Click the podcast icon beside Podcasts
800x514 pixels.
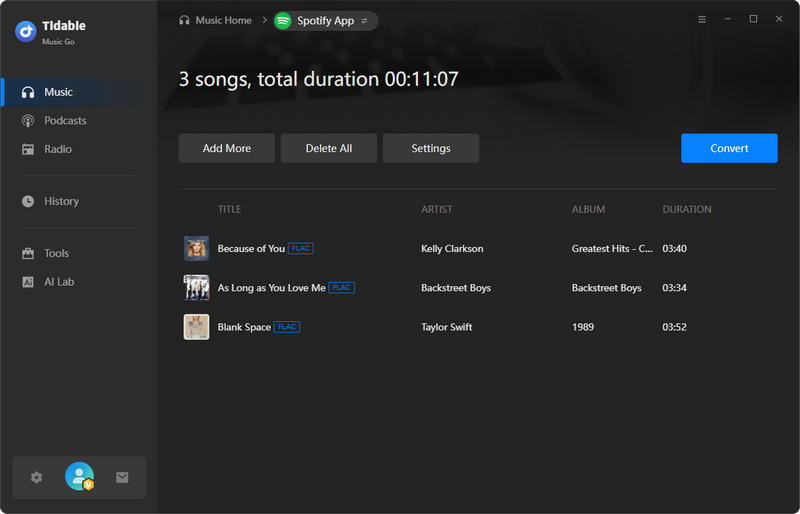[x=28, y=121]
